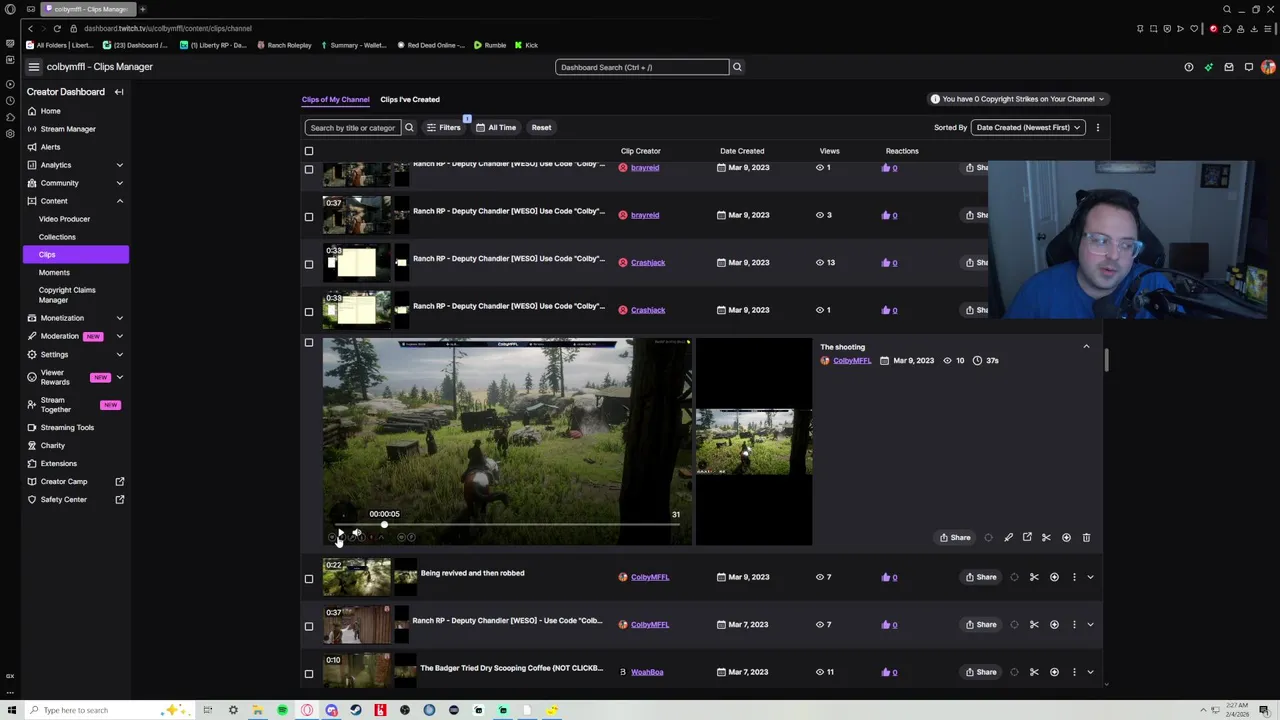This screenshot has width=1280, height=720.
Task: Expand the Being revived and then robbed row
Action: pos(1090,577)
